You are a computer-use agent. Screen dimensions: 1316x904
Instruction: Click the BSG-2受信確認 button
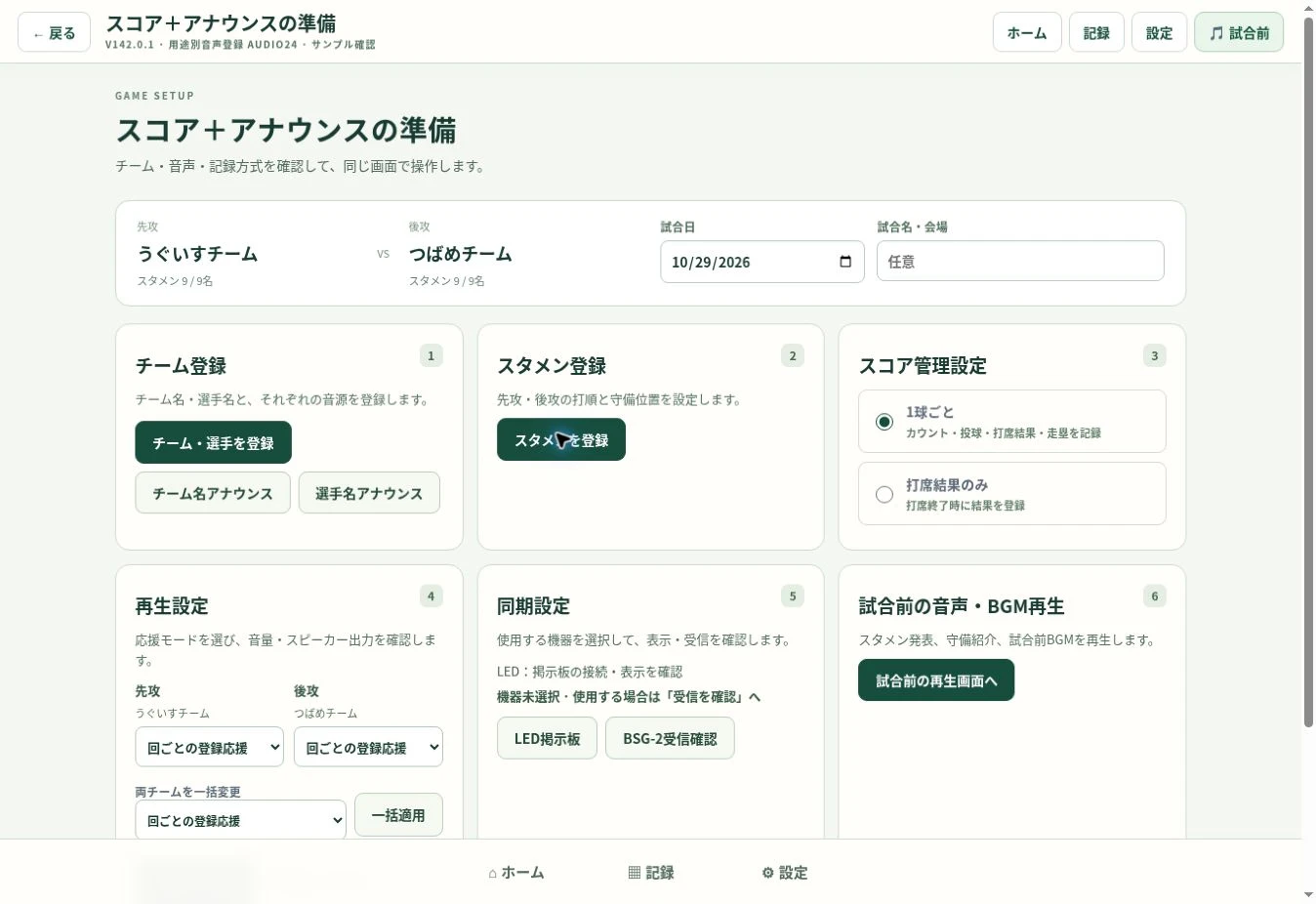(x=670, y=738)
